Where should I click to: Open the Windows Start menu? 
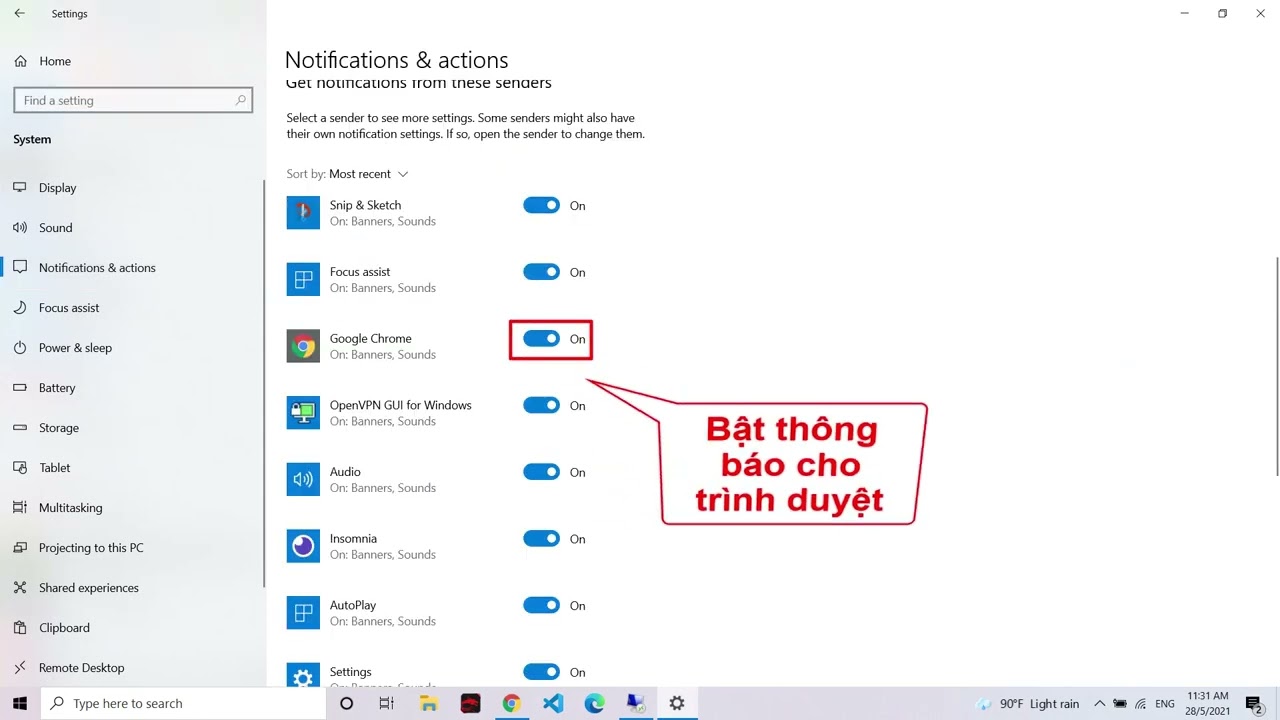click(20, 703)
